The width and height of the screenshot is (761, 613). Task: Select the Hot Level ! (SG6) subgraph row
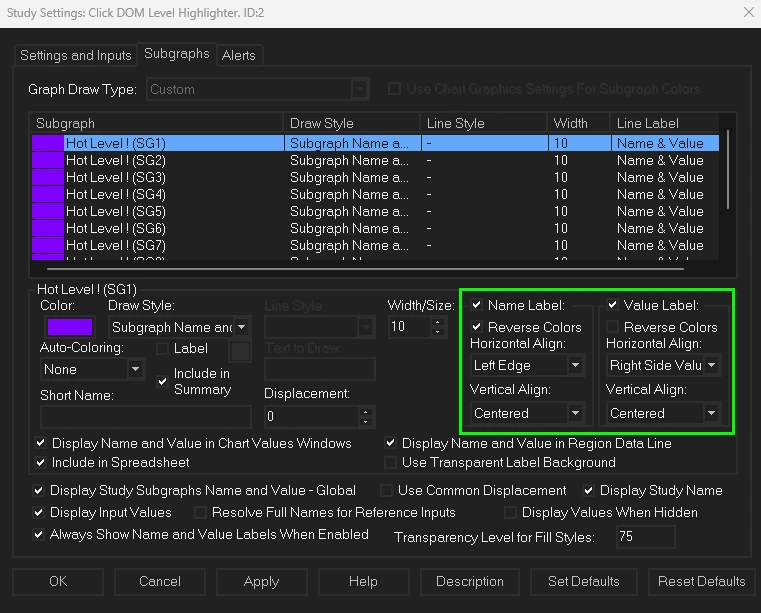tap(115, 228)
